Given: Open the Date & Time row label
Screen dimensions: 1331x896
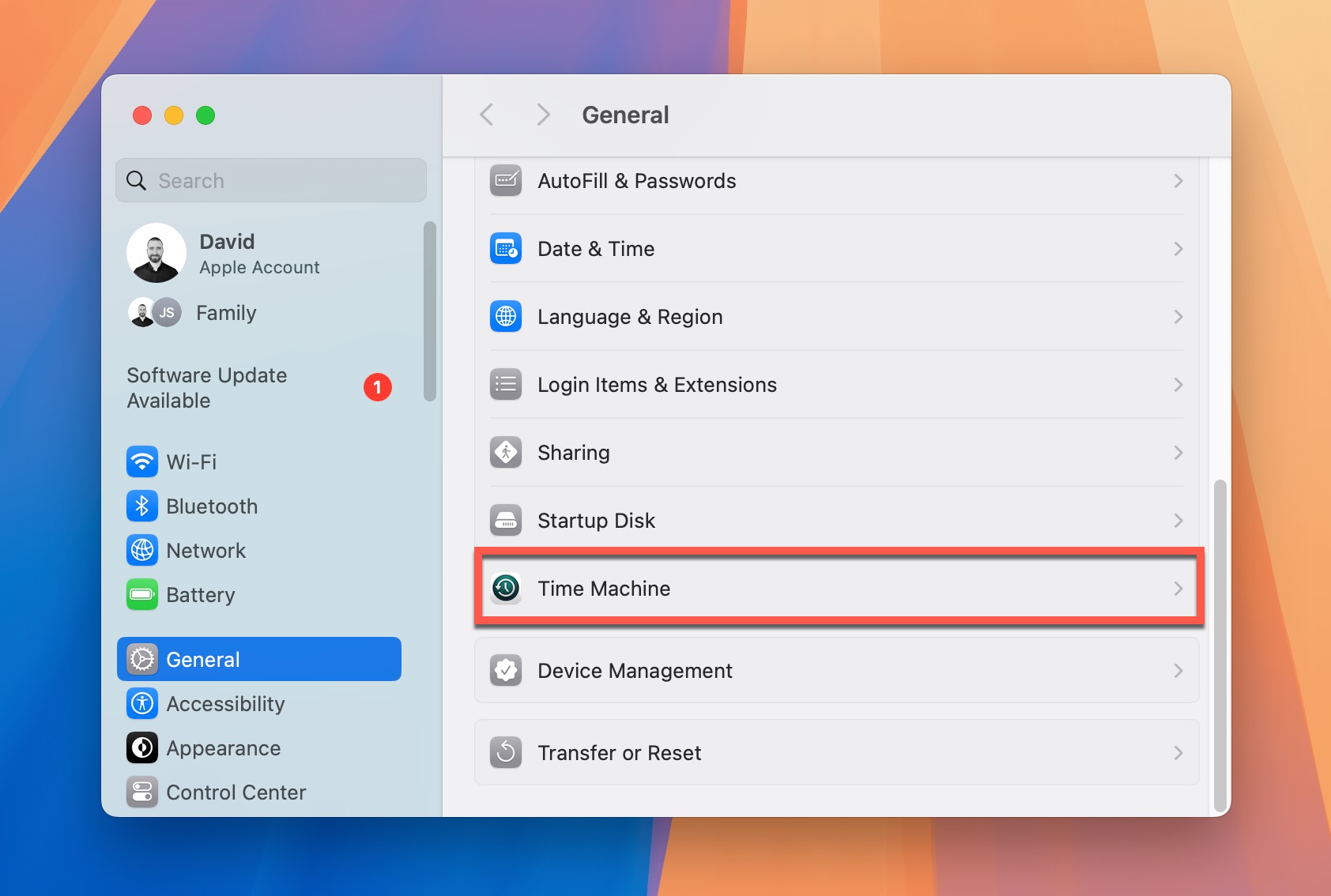Looking at the screenshot, I should pos(596,249).
